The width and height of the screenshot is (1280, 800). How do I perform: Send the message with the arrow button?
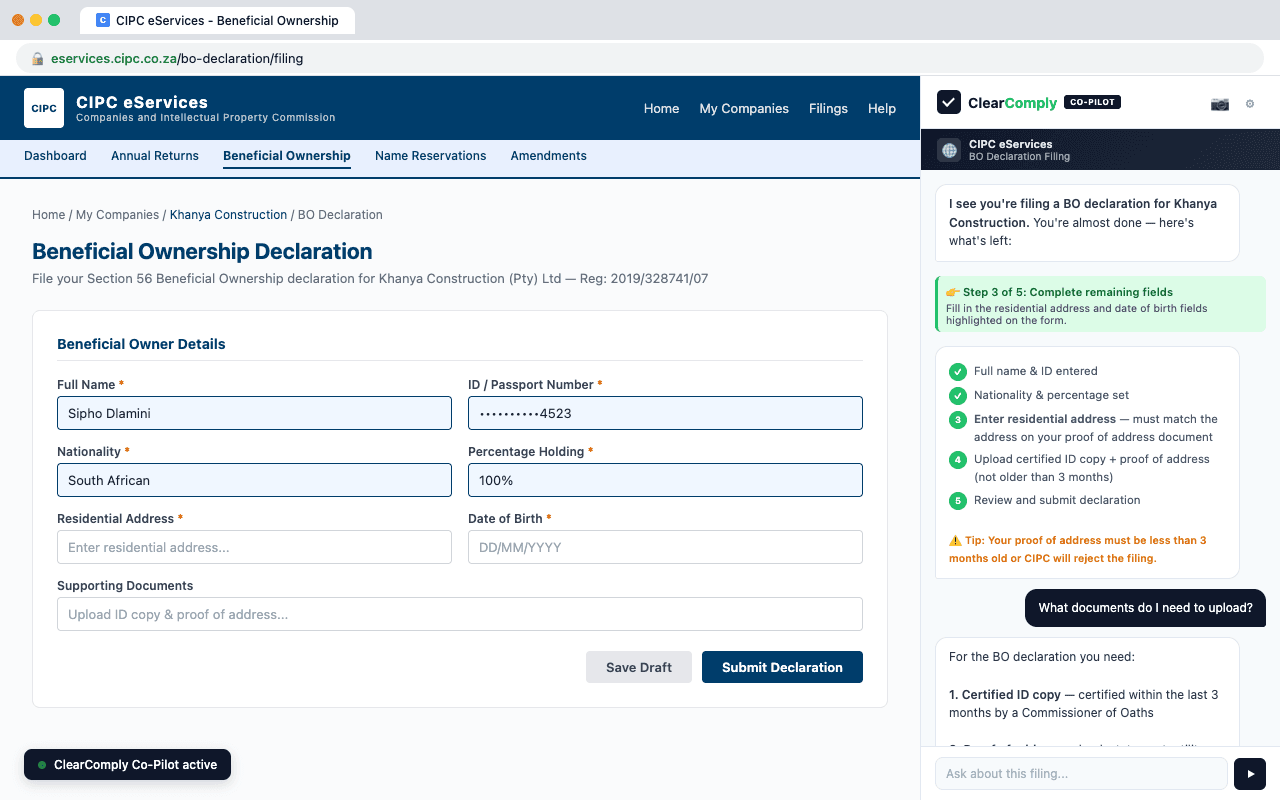[1250, 774]
